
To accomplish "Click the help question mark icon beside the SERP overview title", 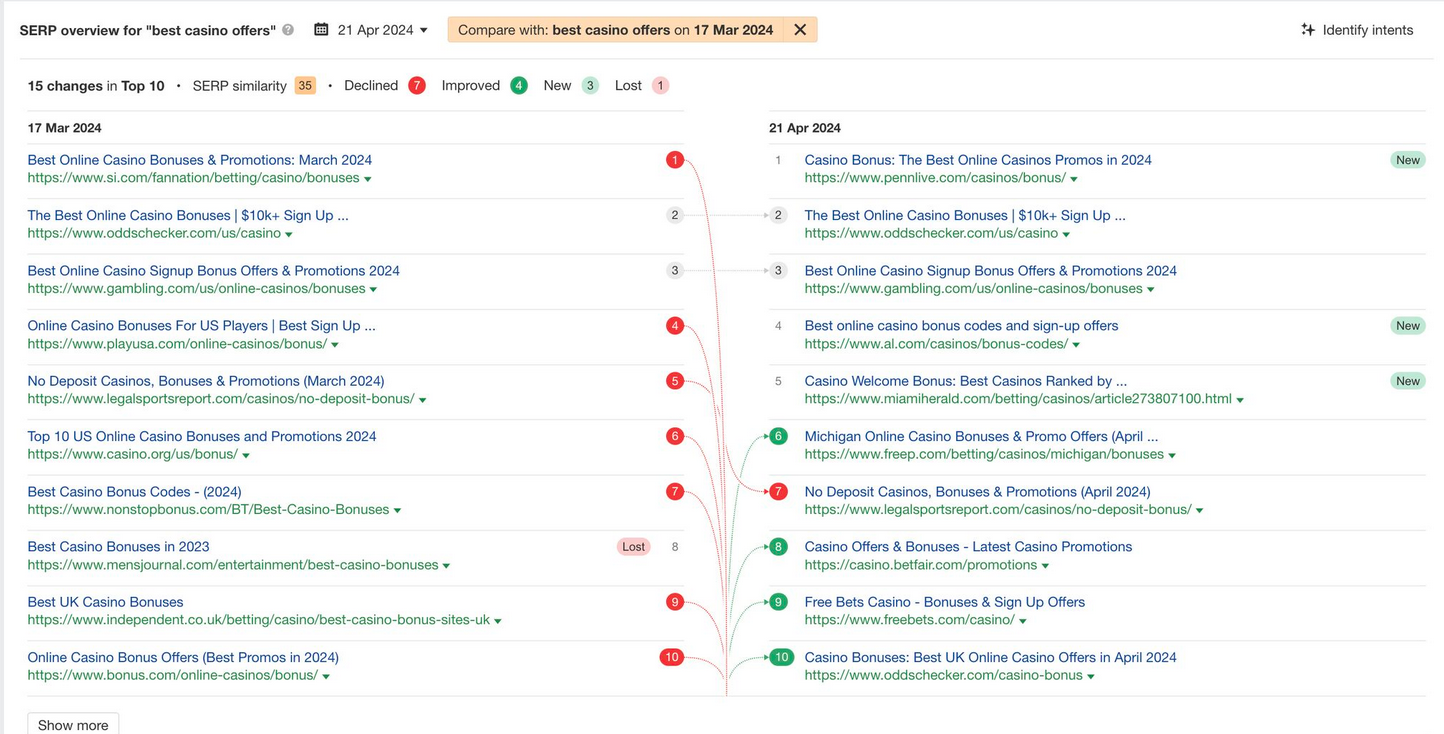I will 288,30.
